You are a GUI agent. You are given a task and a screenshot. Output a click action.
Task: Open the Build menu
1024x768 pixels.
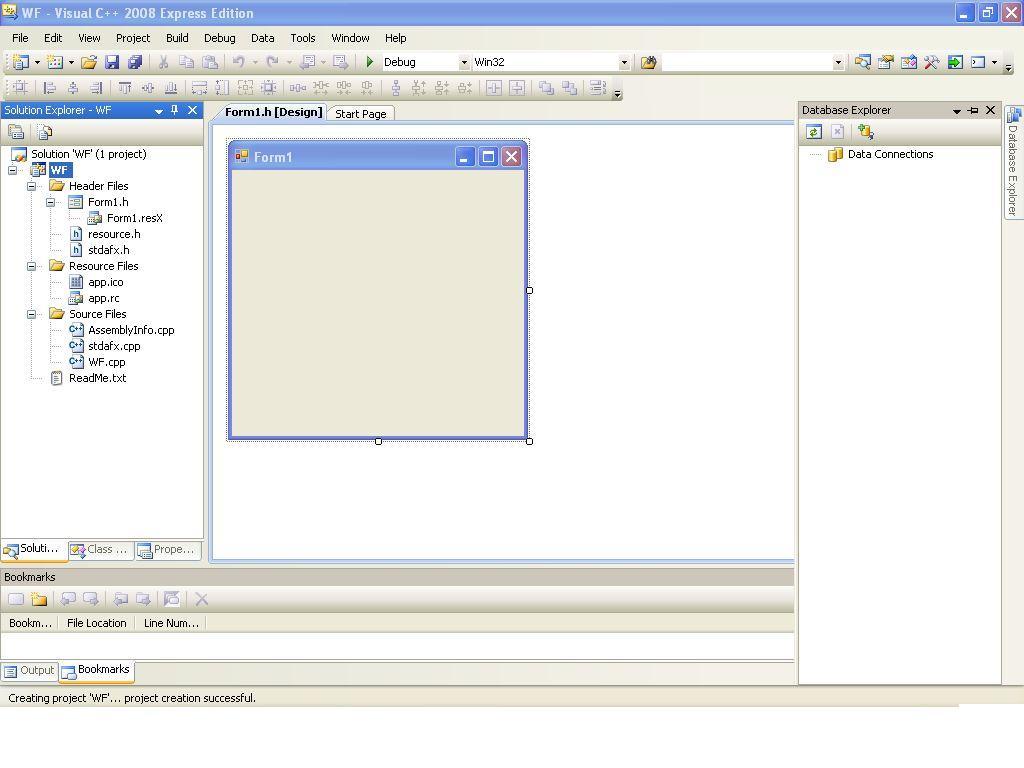click(177, 38)
